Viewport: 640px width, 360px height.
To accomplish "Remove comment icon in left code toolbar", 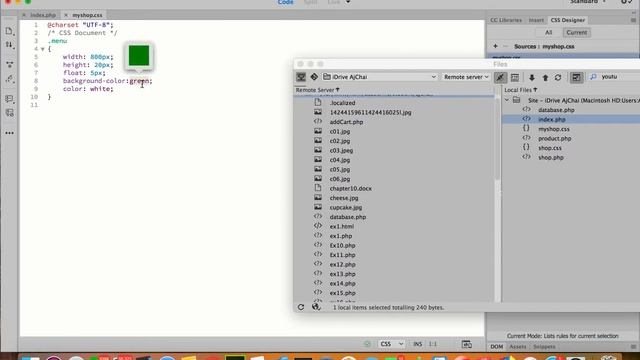I will 9,113.
